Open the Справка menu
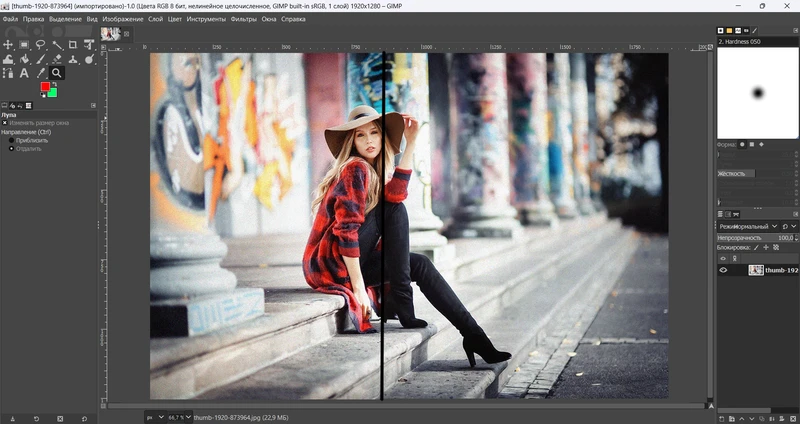This screenshot has height=424, width=800. 293,19
